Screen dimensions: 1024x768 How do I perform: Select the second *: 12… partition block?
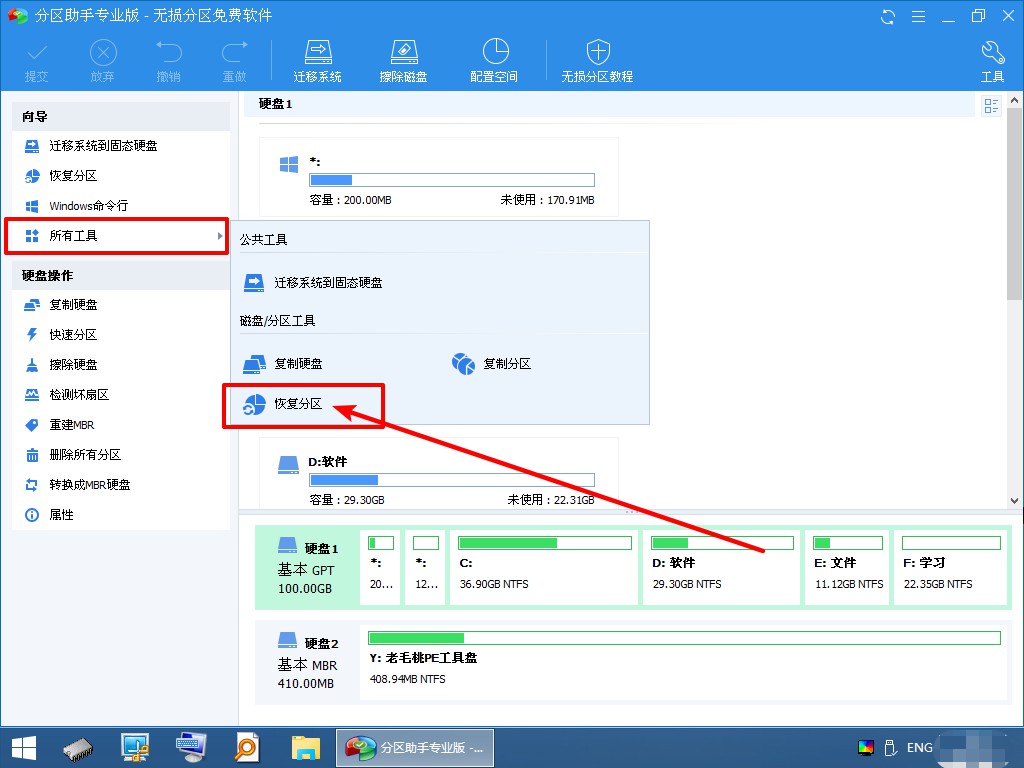(x=426, y=568)
